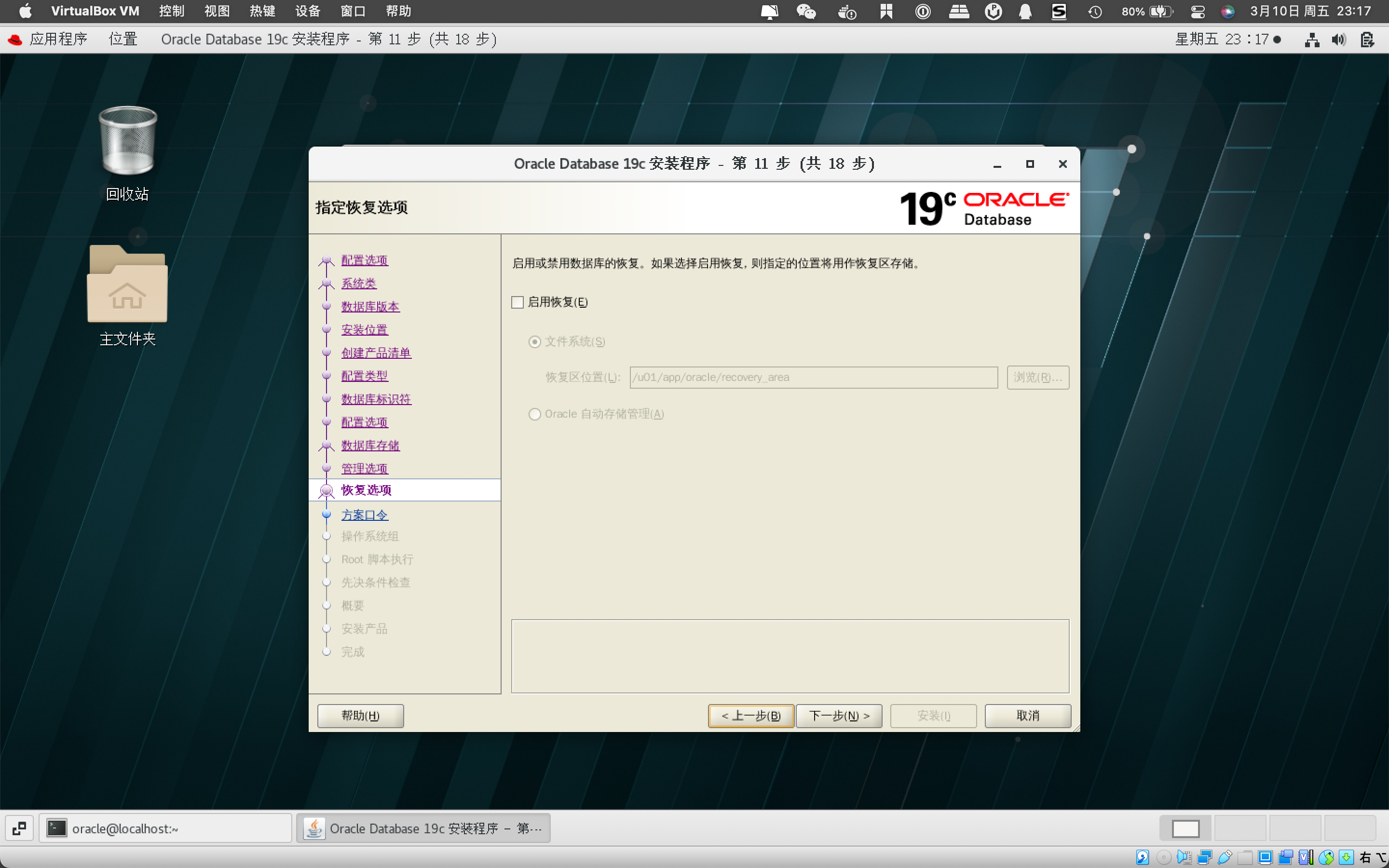Go to the 方案口令 step link
This screenshot has width=1389, height=868.
tap(365, 515)
